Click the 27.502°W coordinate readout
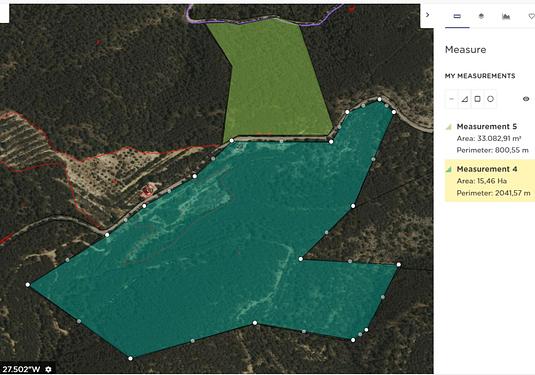Screen dimensions: 535x375 [21, 369]
